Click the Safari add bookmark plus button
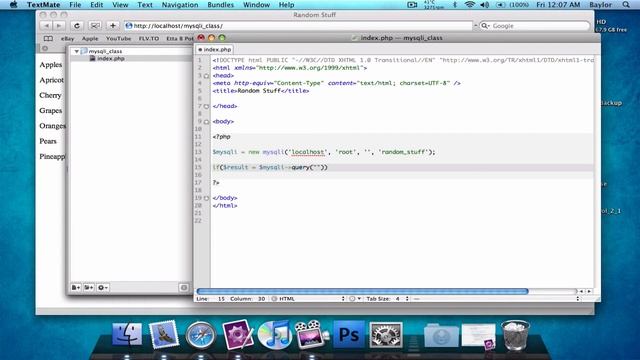640x360 pixels. coord(113,26)
